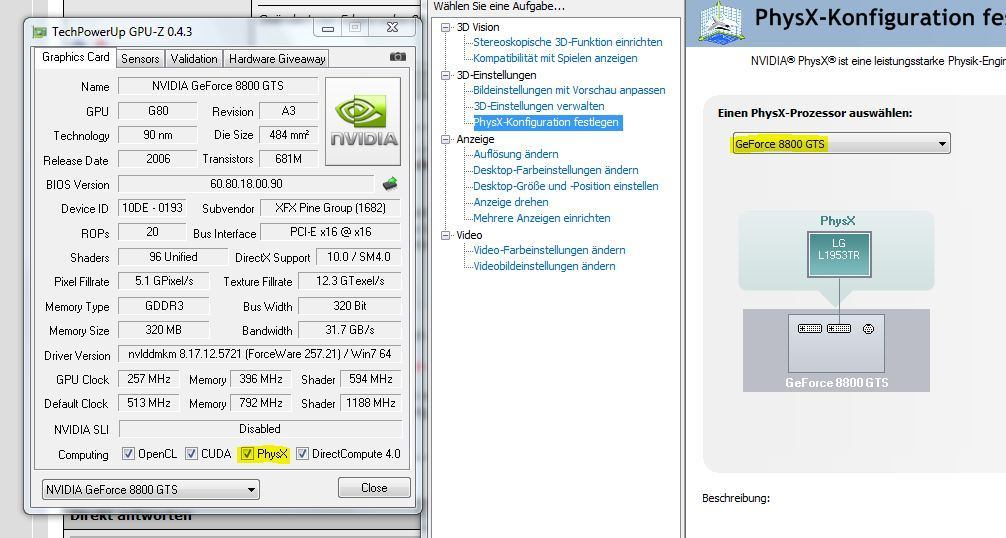Click the Bus Interface value PCI-E x16
The width and height of the screenshot is (1006, 538).
pos(330,232)
